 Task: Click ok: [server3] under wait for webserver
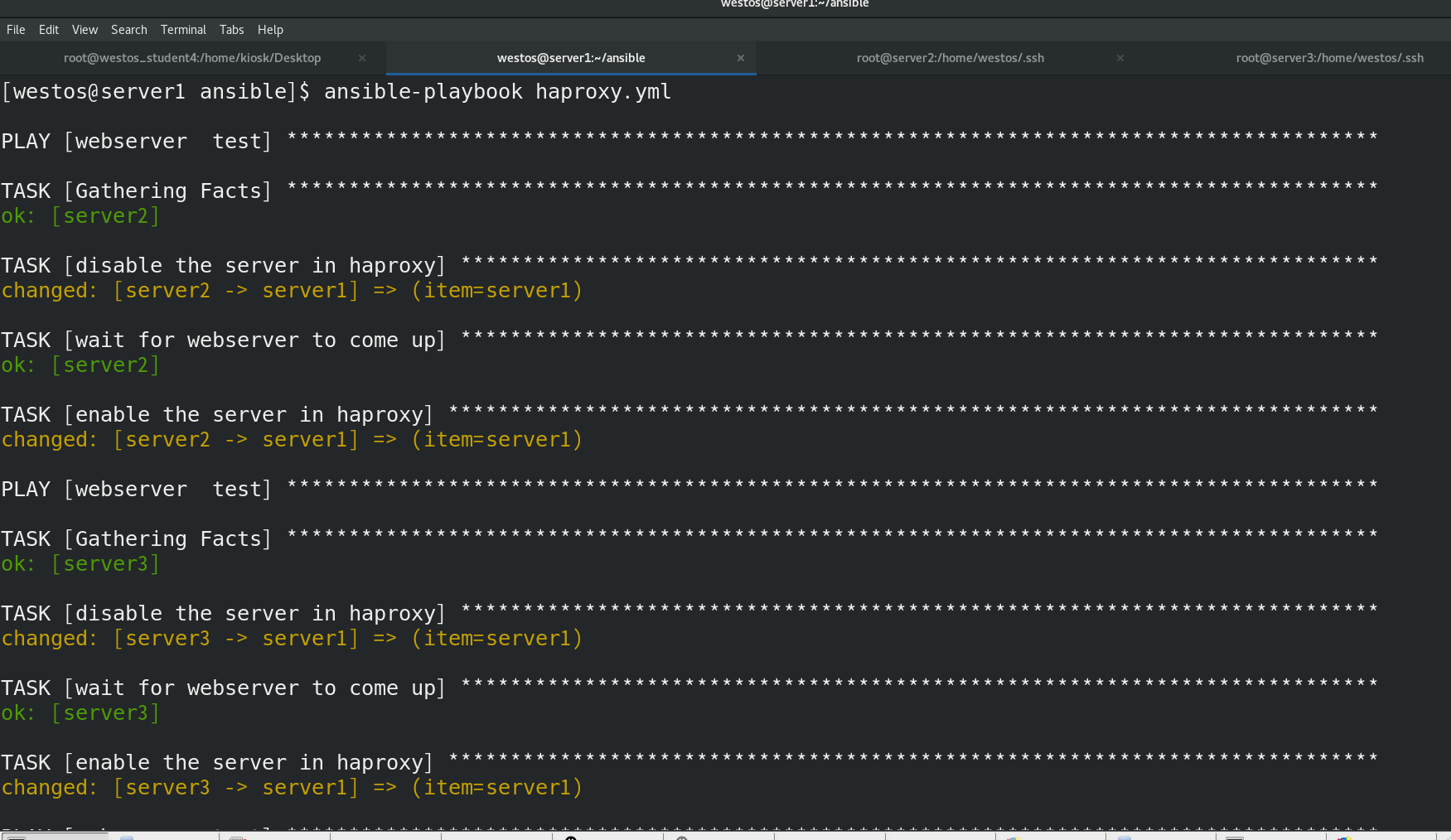[80, 712]
